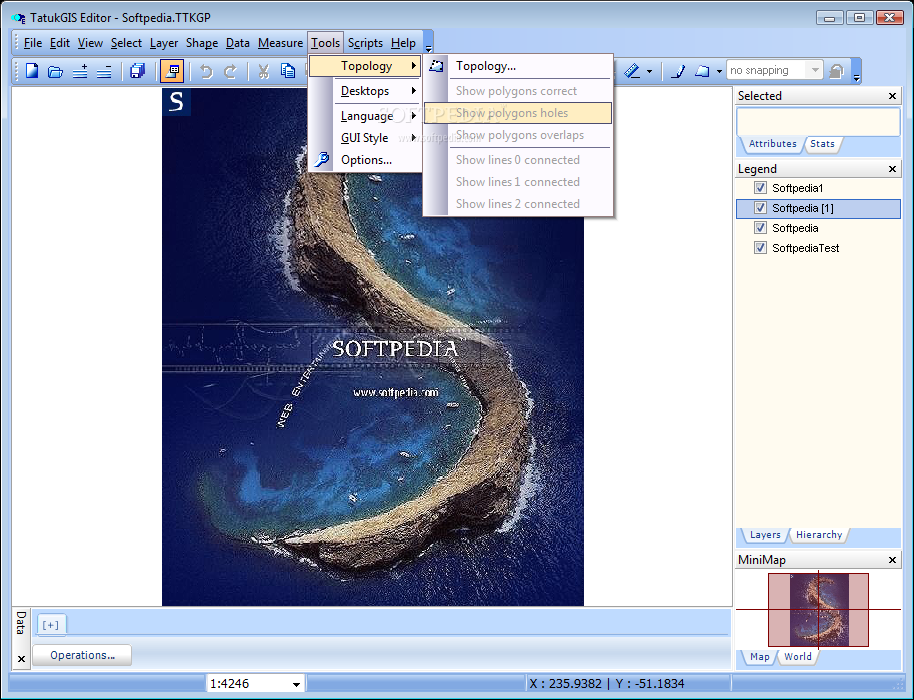Uncheck the Softpedia1 layer checkbox
The height and width of the screenshot is (700, 914).
click(x=760, y=188)
